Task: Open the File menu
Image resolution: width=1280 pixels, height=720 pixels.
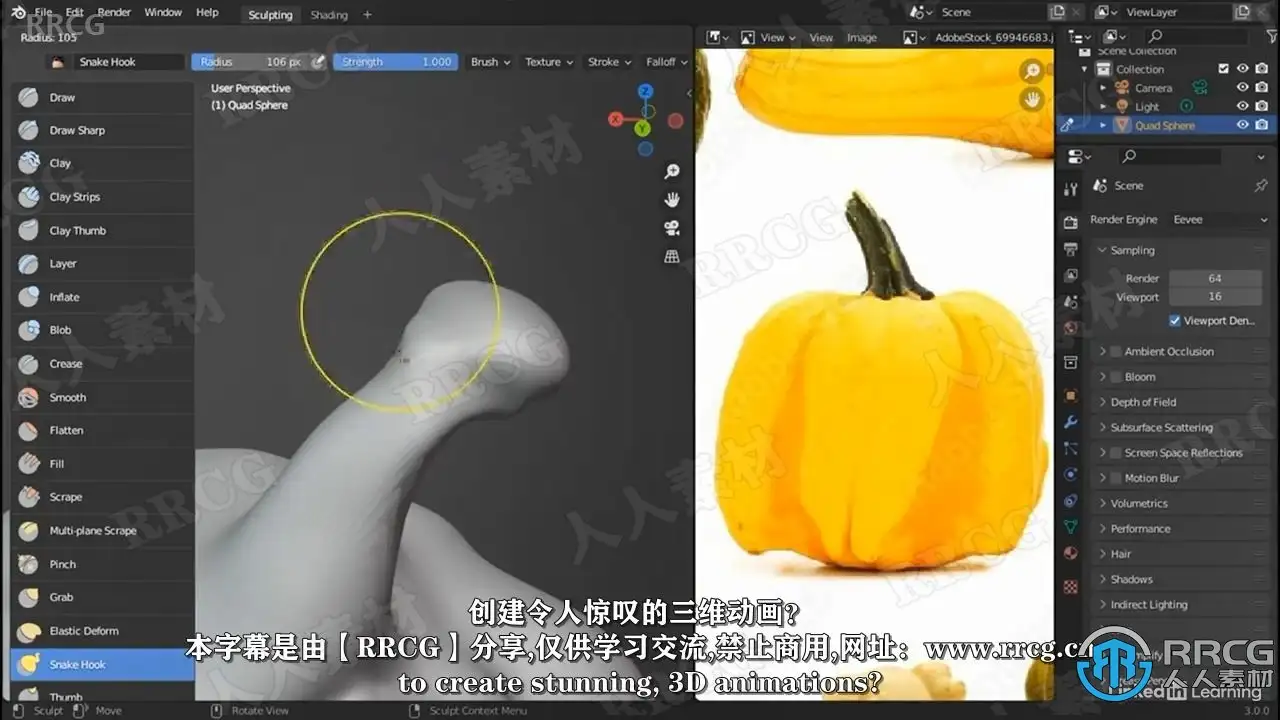Action: [44, 12]
